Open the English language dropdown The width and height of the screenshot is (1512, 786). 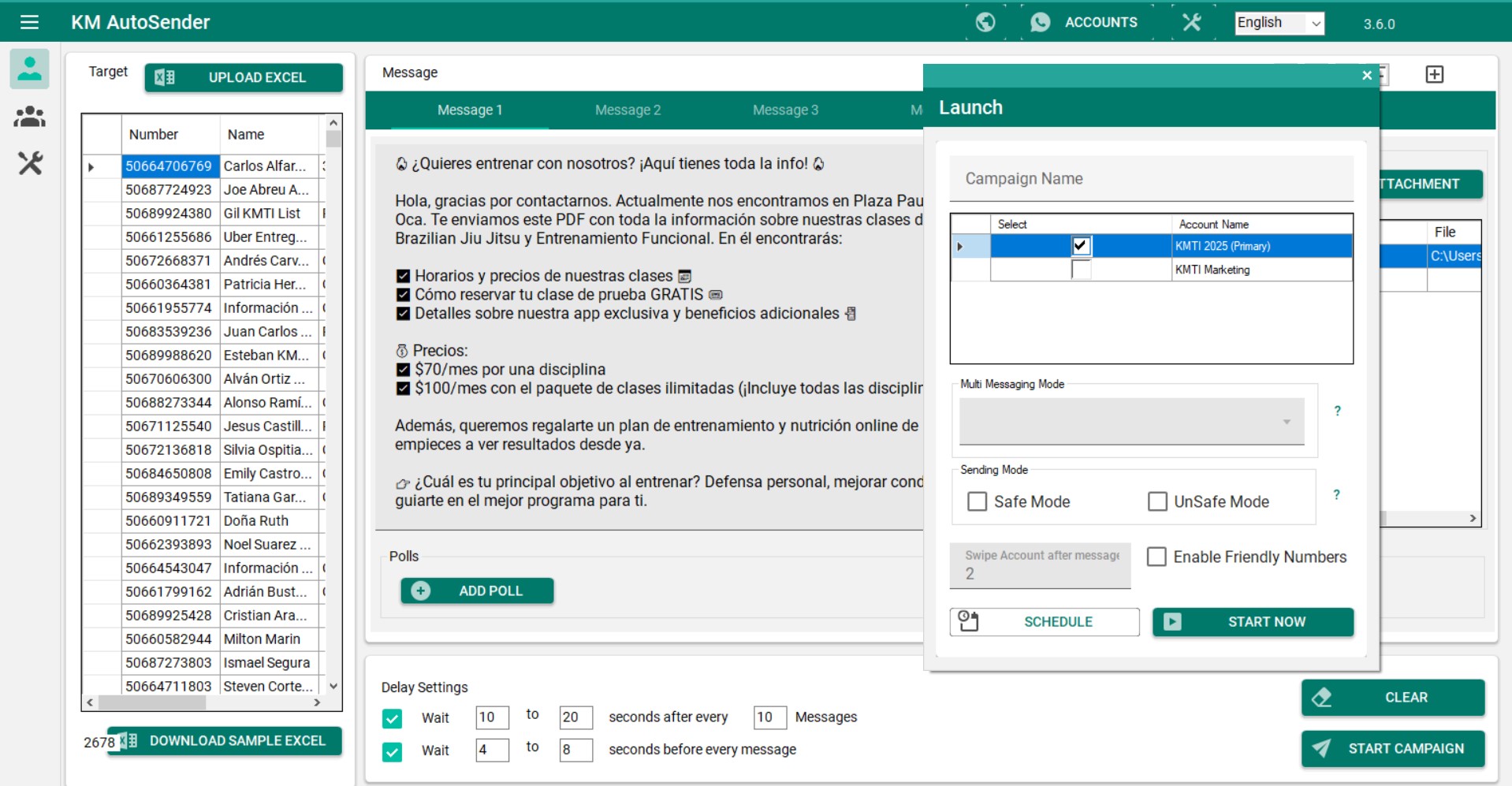(1279, 23)
